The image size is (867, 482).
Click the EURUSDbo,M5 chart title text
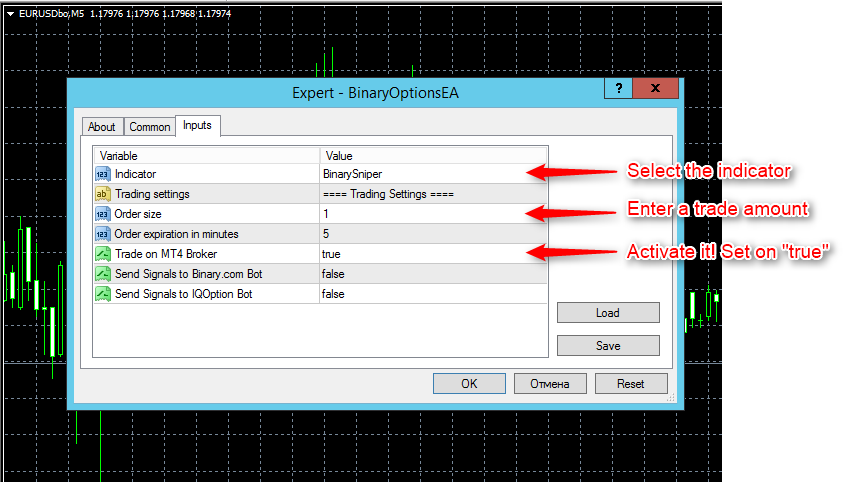51,14
